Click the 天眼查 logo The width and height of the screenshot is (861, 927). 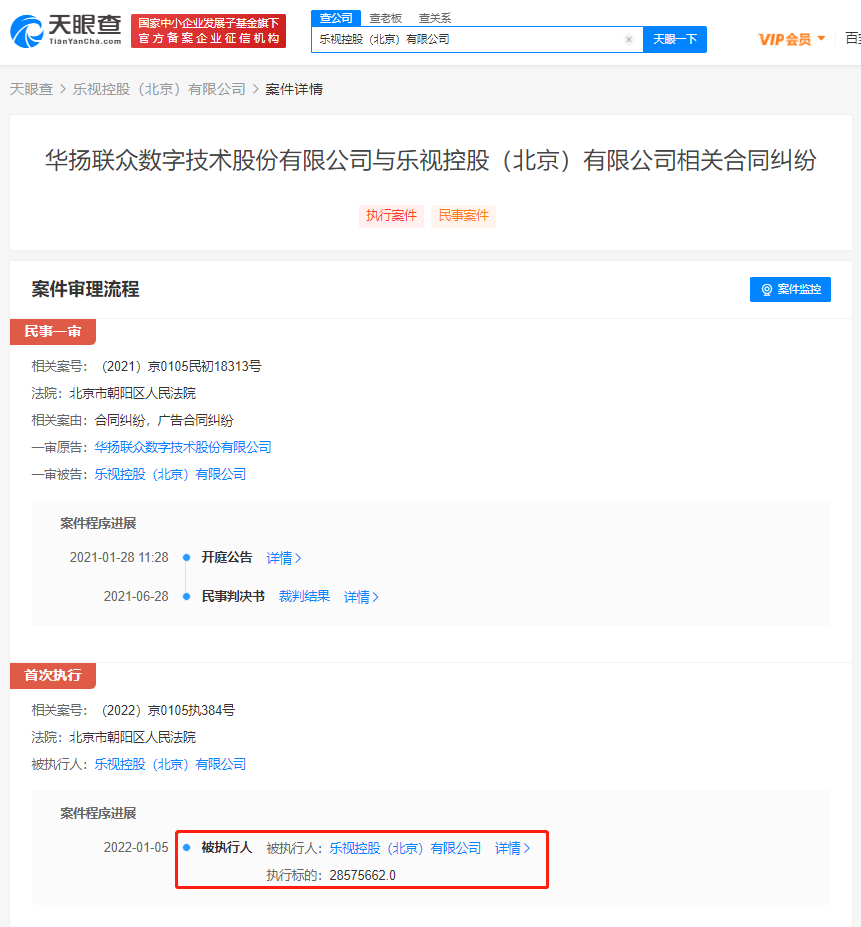tap(66, 31)
